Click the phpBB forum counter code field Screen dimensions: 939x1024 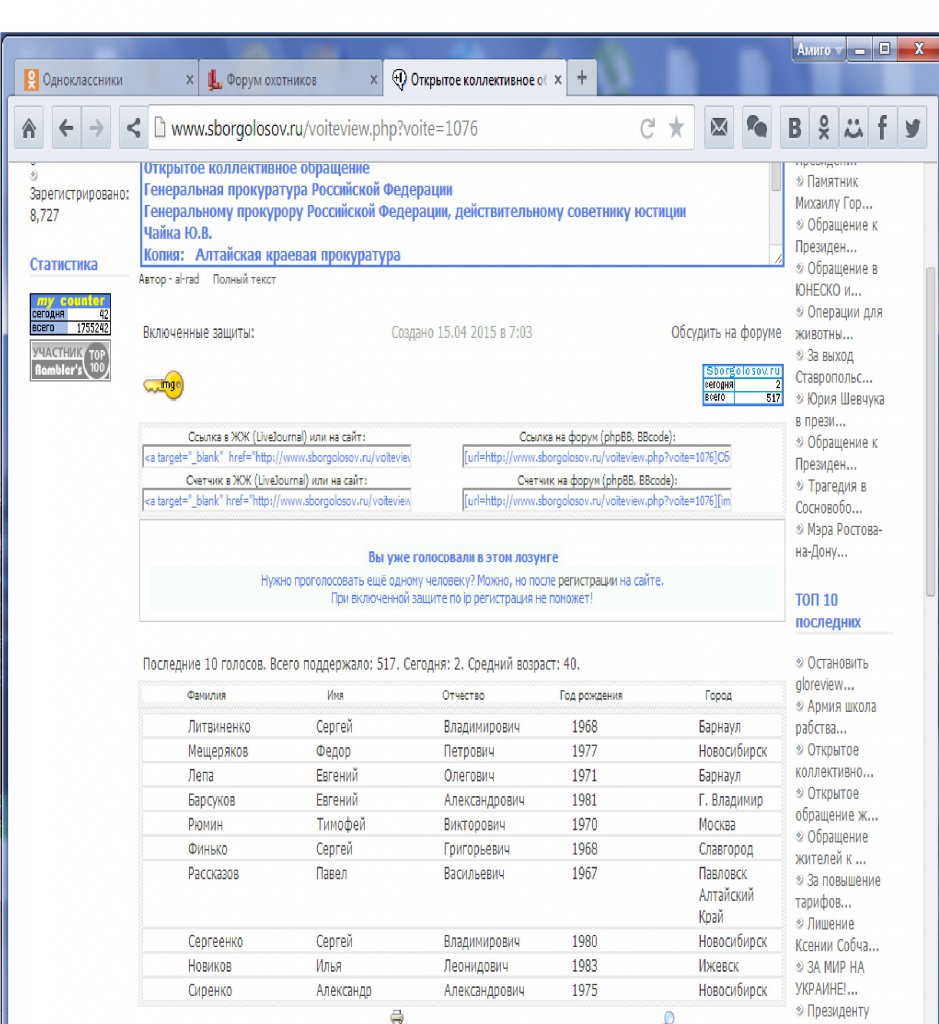pos(596,500)
